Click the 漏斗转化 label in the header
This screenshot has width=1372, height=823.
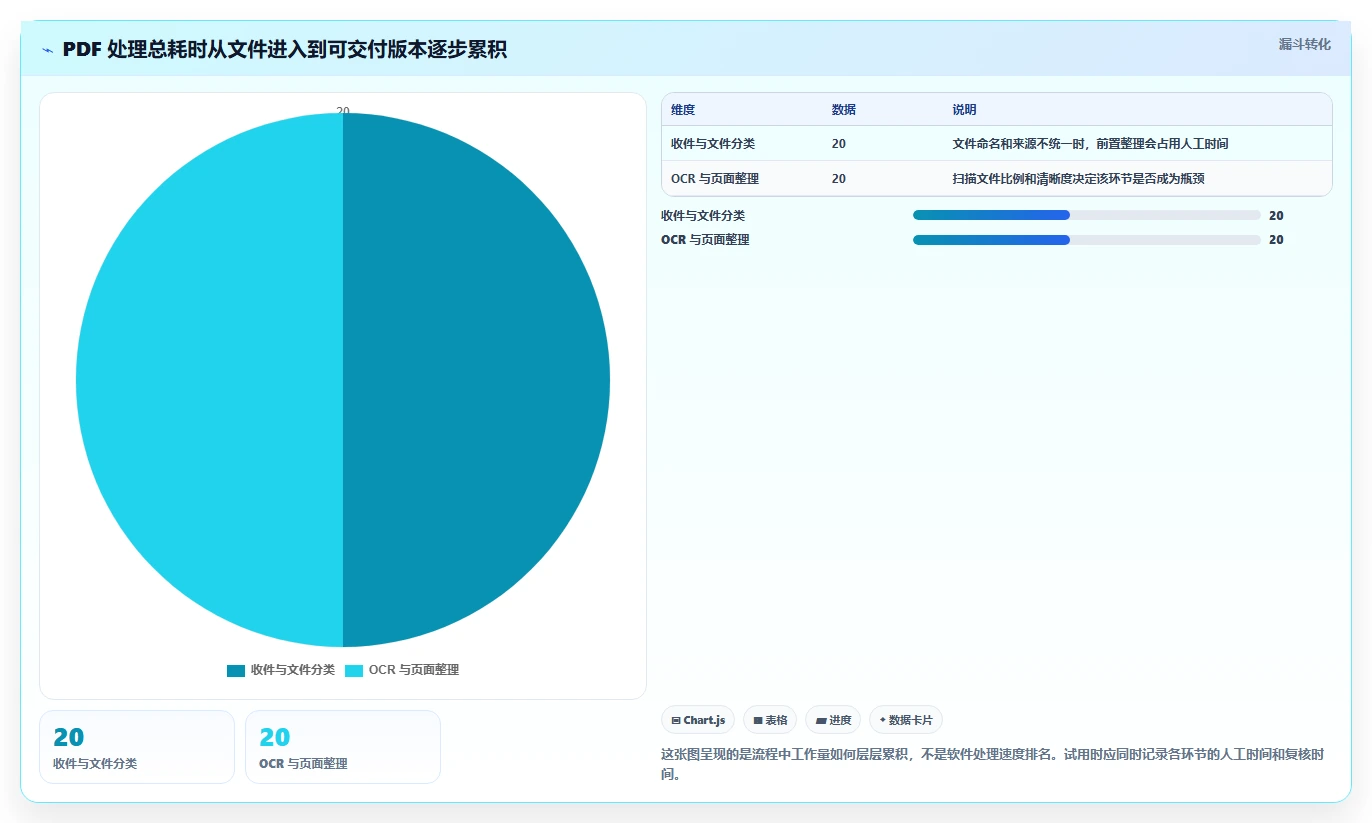point(1304,44)
